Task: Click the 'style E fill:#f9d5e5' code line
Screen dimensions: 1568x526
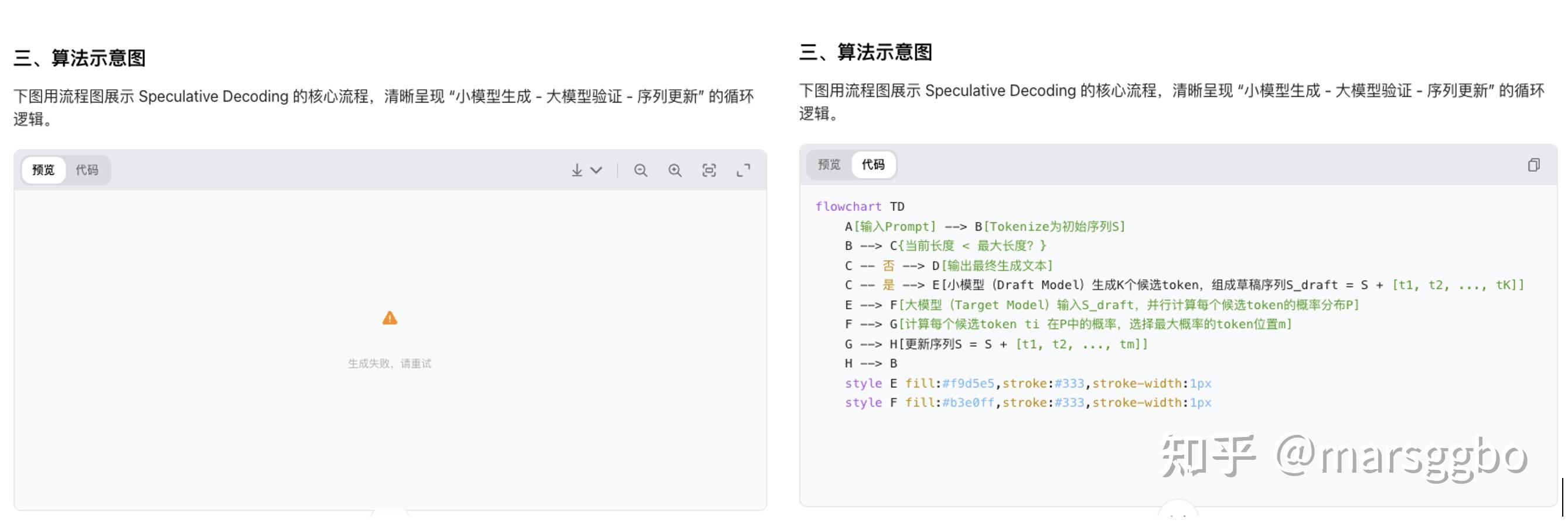Action: pyautogui.click(x=1028, y=384)
